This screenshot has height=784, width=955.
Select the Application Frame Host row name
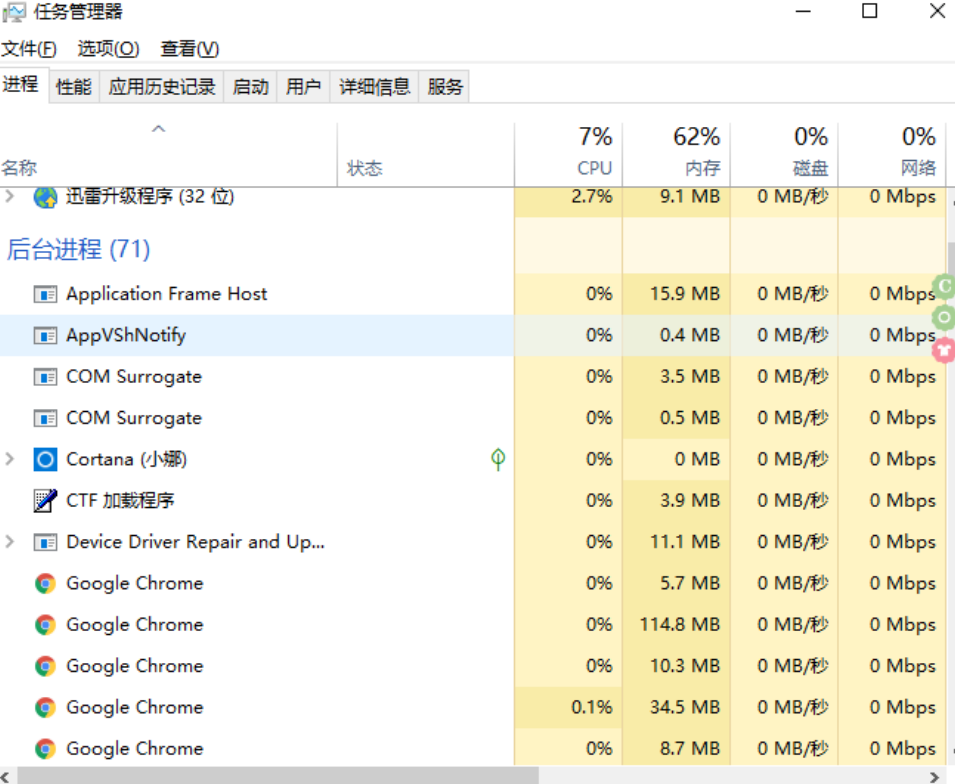pyautogui.click(x=166, y=294)
